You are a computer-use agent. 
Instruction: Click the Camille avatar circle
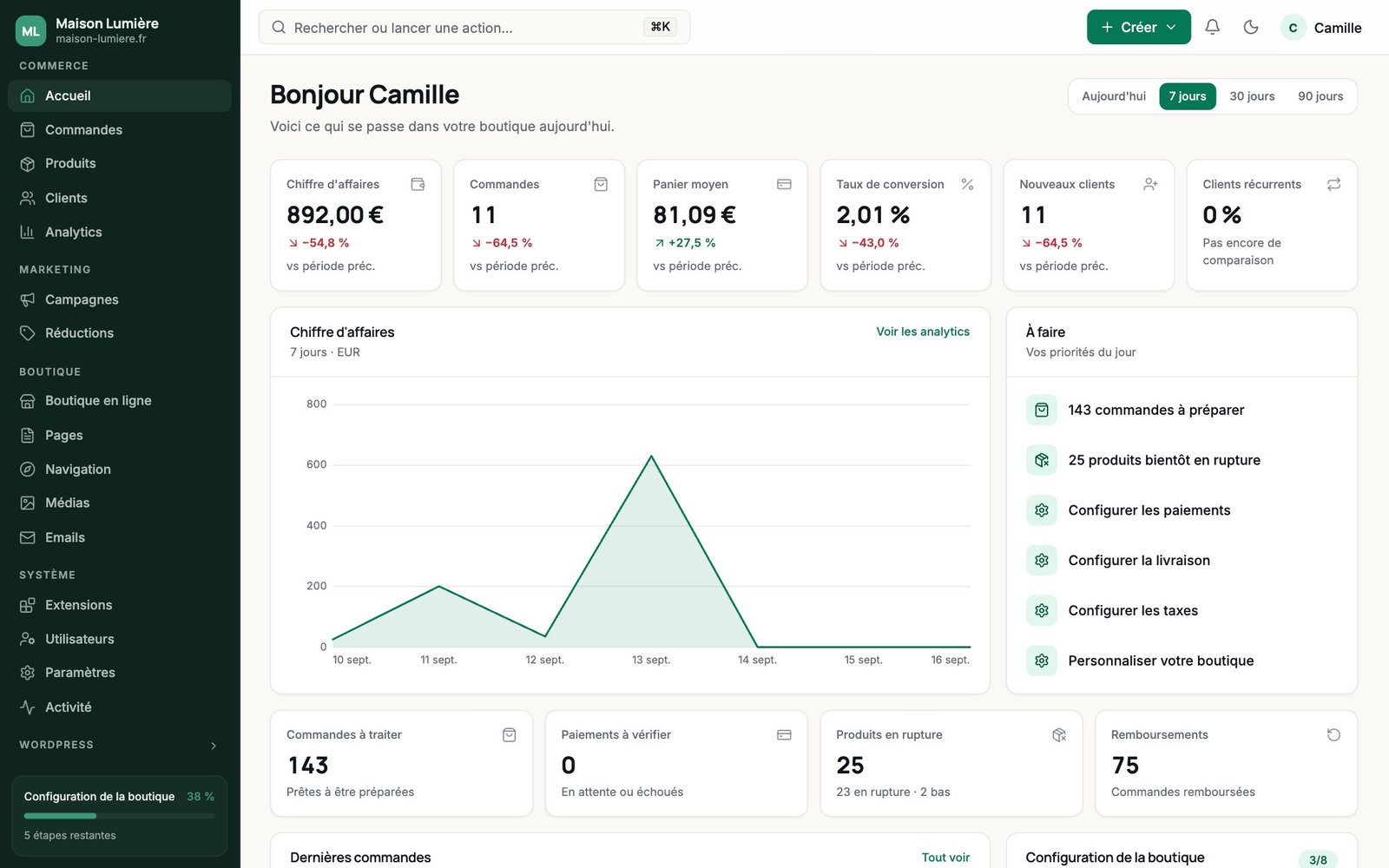coord(1293,28)
